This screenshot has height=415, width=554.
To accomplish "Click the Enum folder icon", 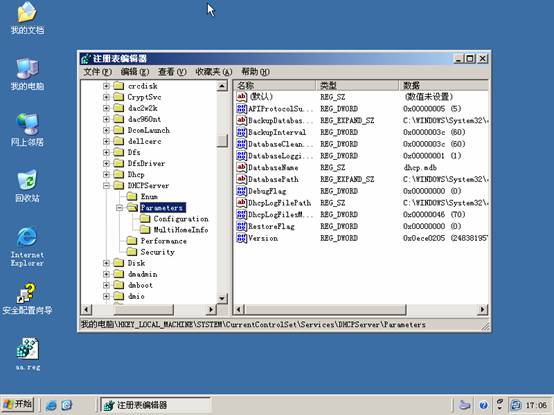I will 132,196.
